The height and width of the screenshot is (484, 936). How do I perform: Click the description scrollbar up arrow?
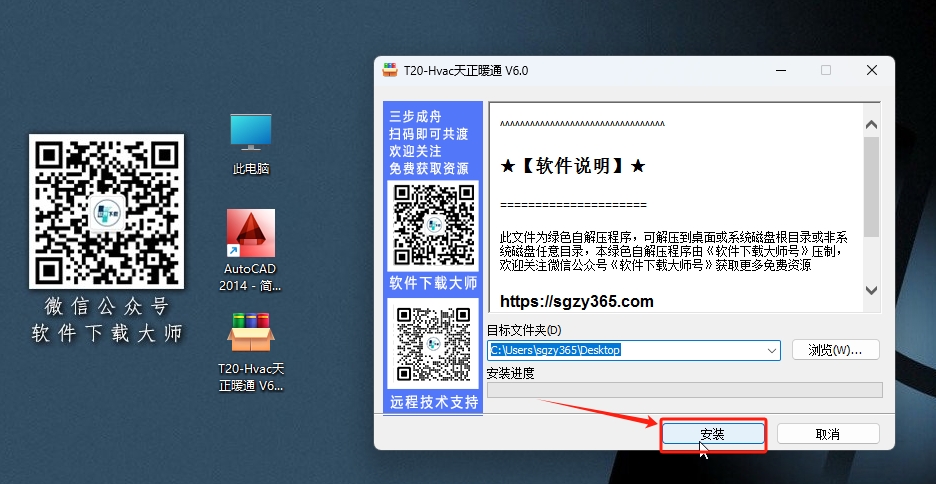(x=872, y=125)
